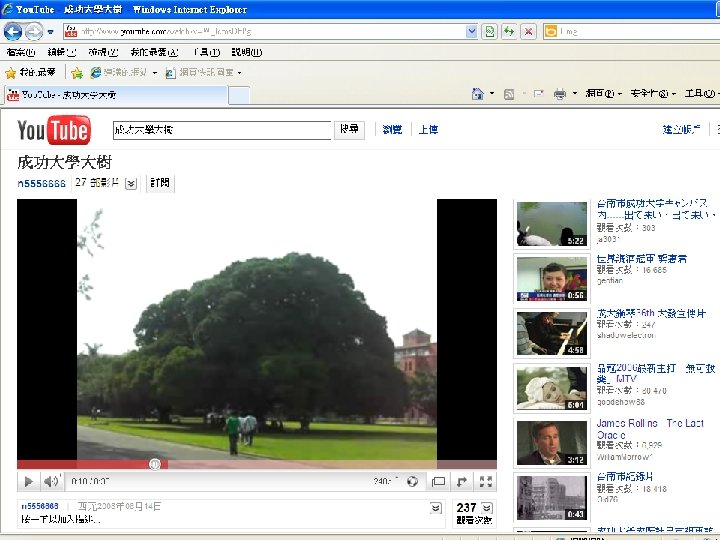720x540 pixels.
Task: Click the video settings round icon
Action: pyautogui.click(x=412, y=481)
